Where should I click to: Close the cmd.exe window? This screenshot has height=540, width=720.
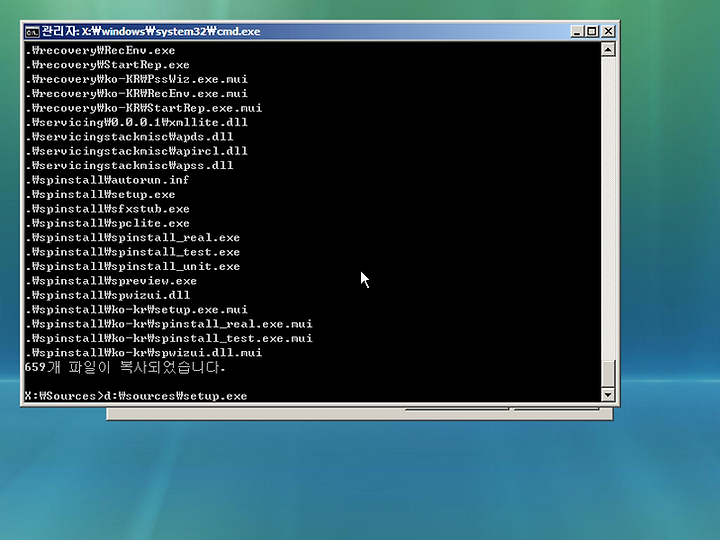point(608,31)
